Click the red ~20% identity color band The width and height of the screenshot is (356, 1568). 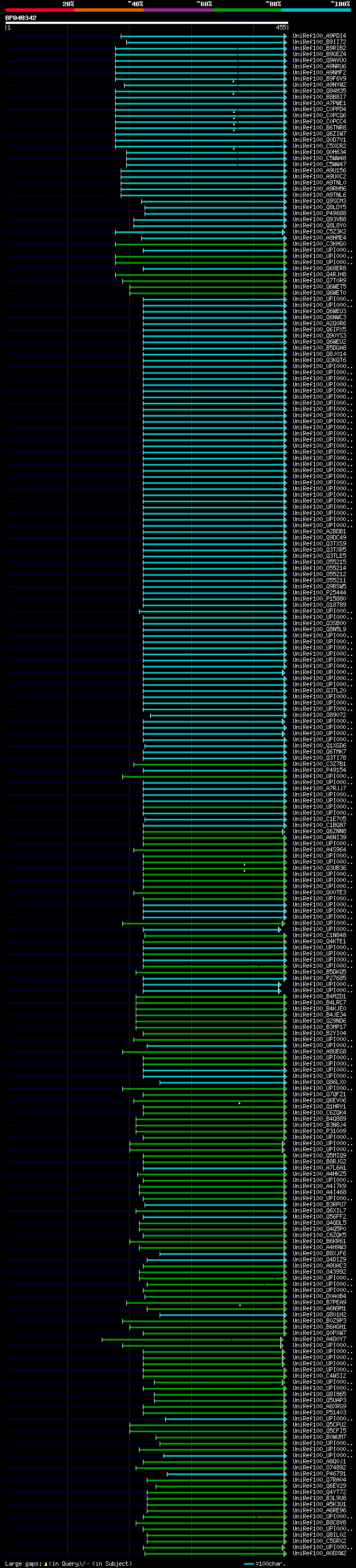pos(39,10)
